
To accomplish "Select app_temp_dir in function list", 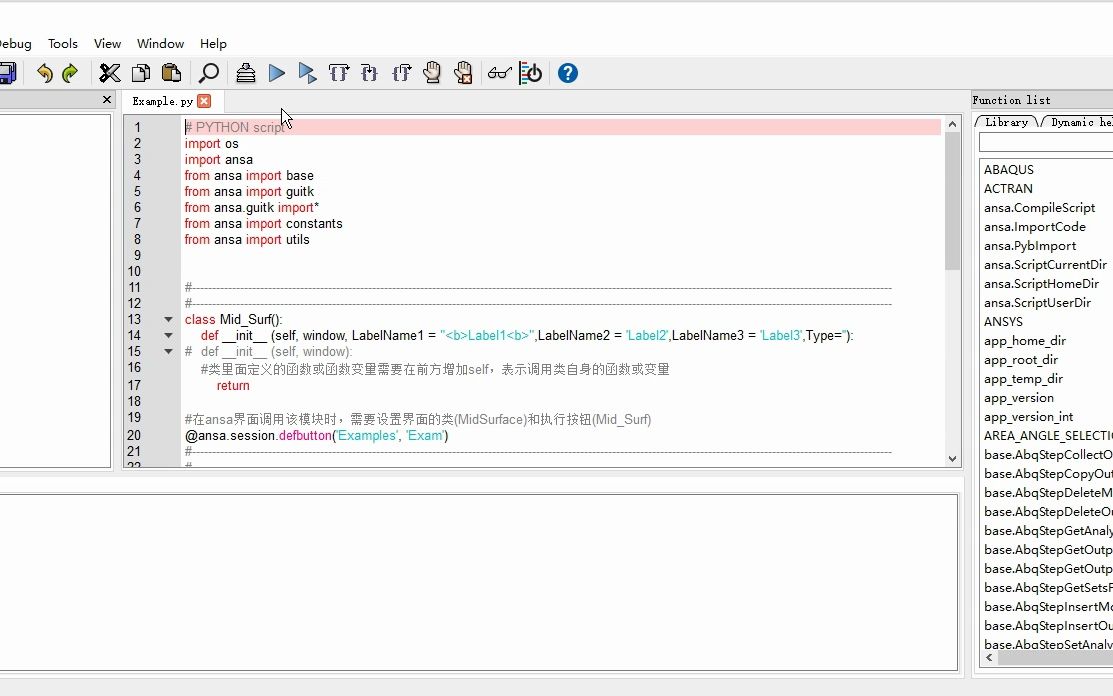I will (x=1023, y=379).
